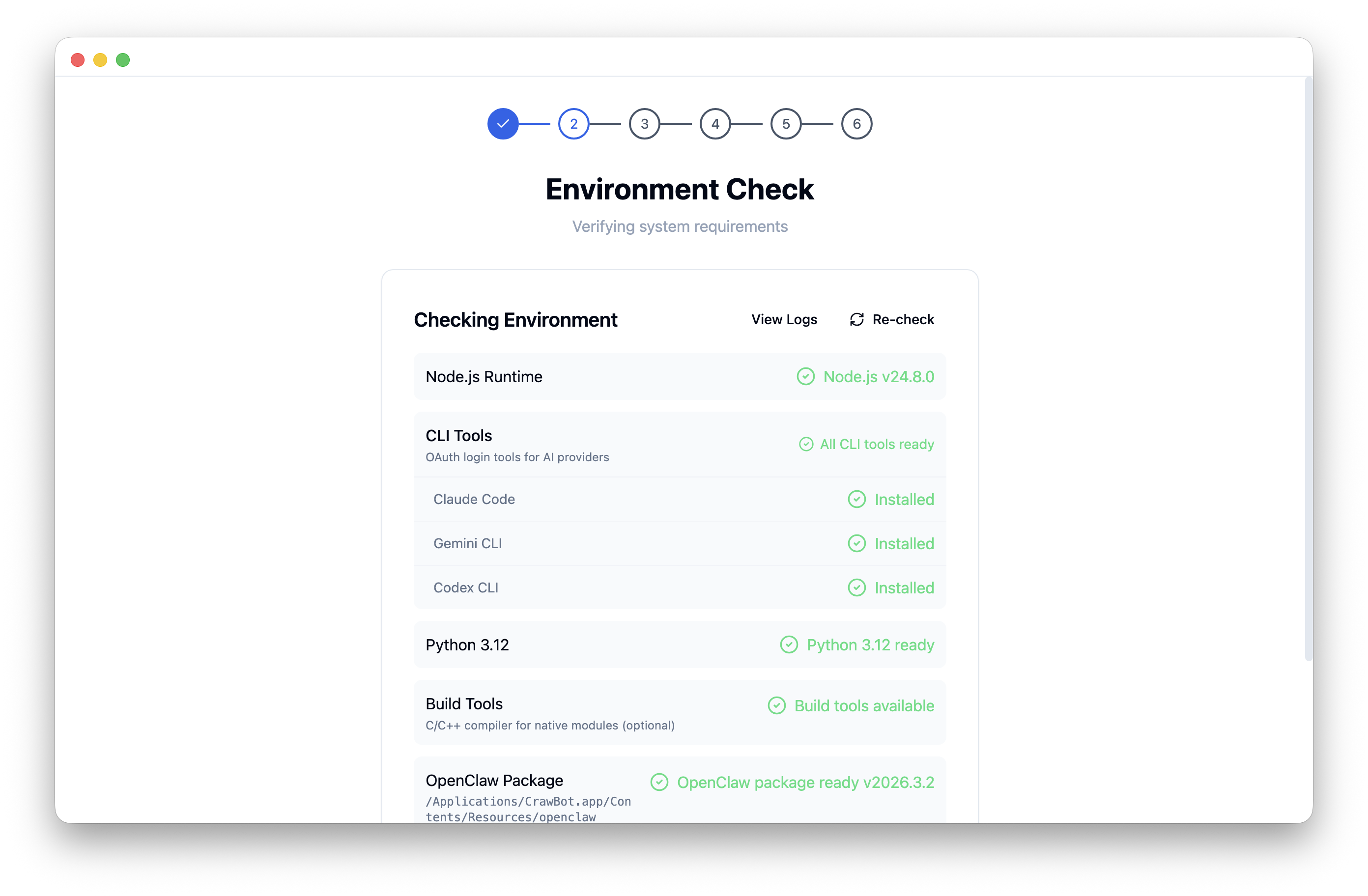Click the refresh icon beside Re-check
Viewport: 1368px width, 896px height.
pos(856,320)
